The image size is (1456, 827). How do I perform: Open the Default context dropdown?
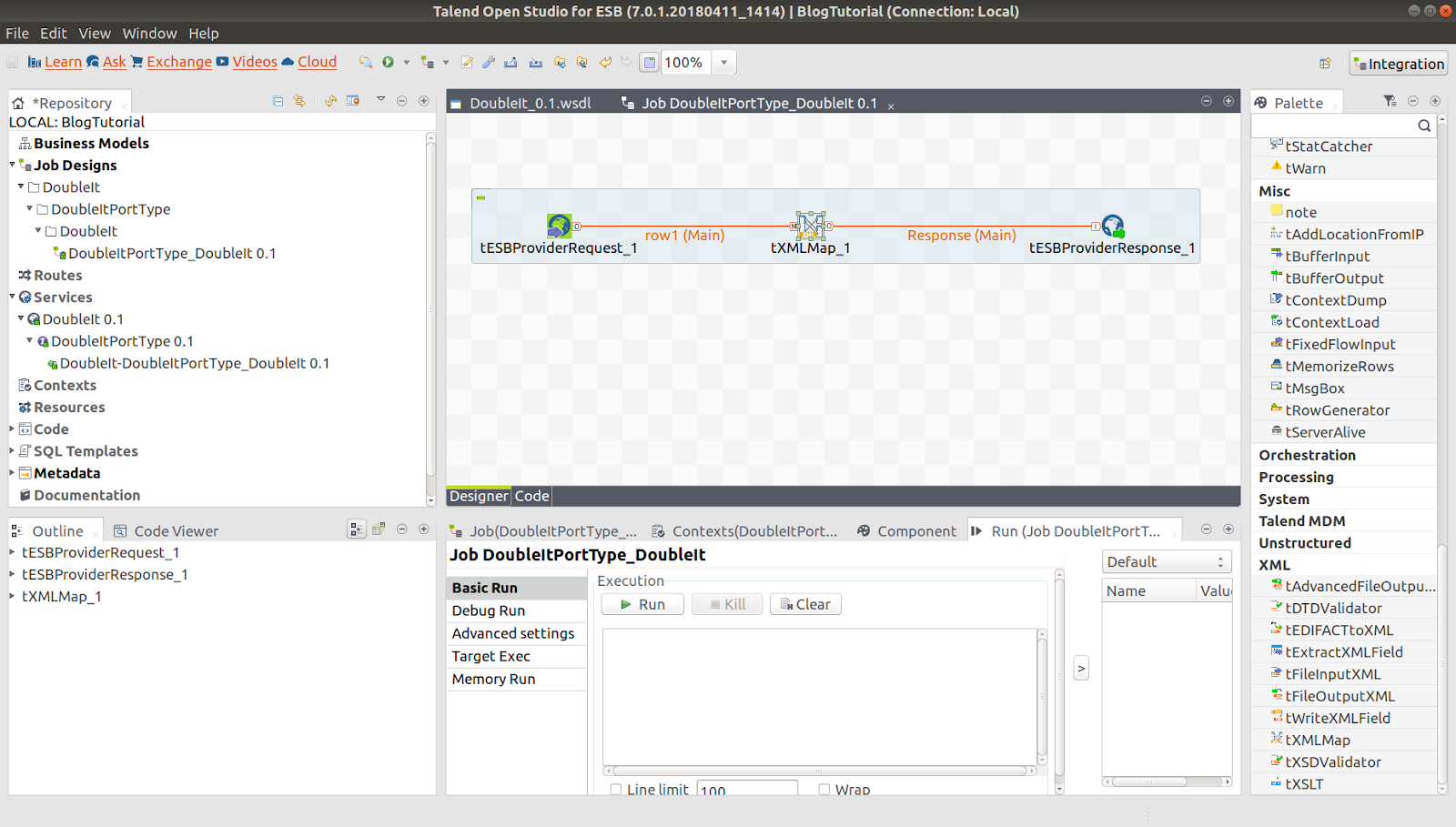tap(1219, 561)
